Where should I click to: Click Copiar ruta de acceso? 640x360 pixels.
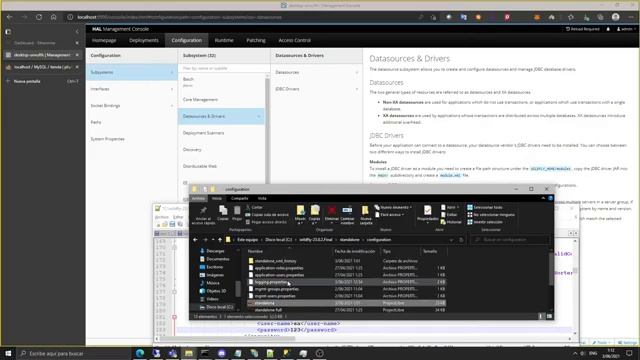(x=267, y=215)
